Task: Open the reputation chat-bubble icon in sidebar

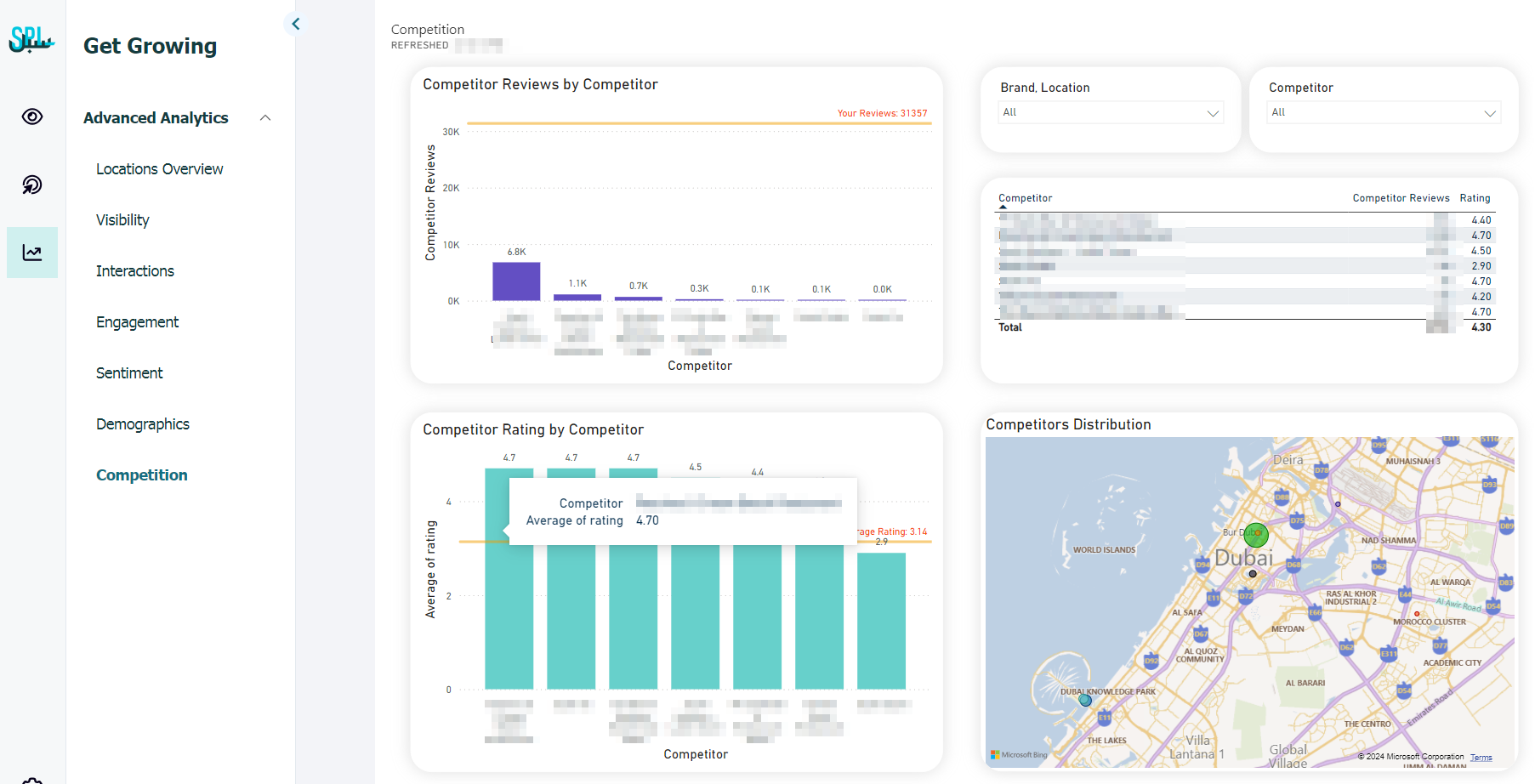Action: tap(32, 185)
